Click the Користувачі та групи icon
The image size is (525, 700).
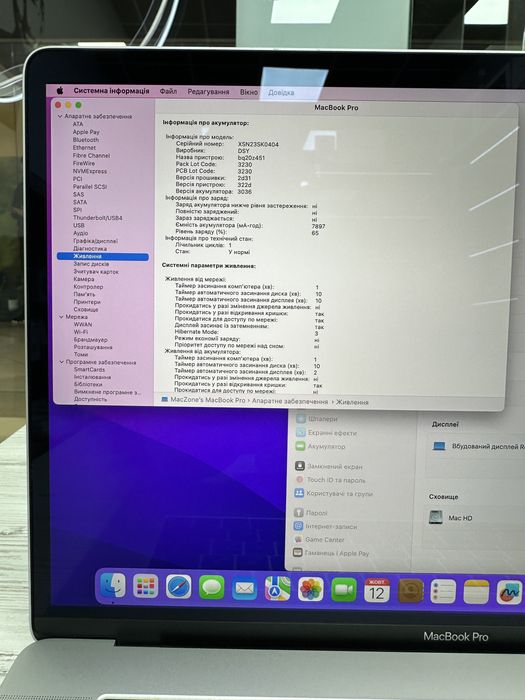click(x=299, y=493)
